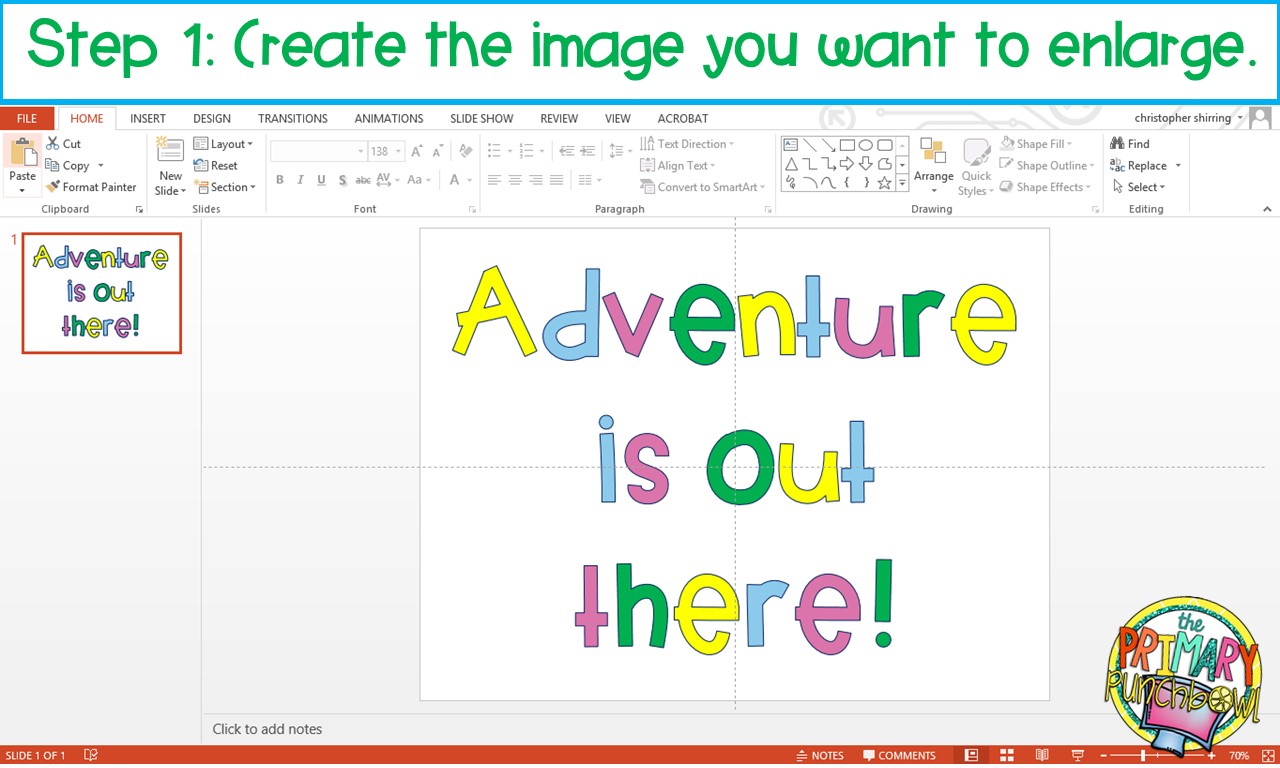Switch to the ACROBAT tab
This screenshot has height=768, width=1280.
683,118
